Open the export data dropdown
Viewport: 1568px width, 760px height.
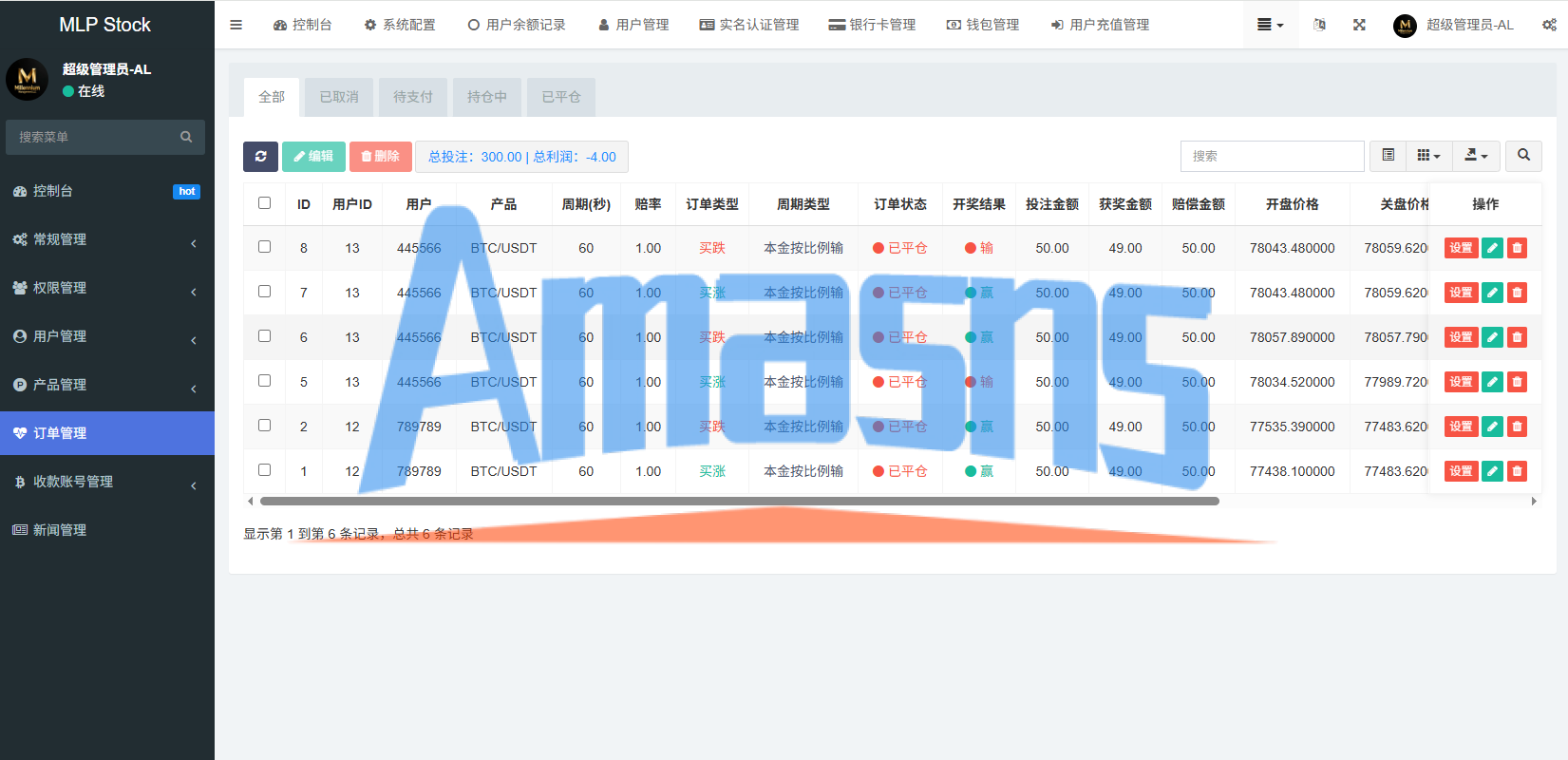click(1476, 156)
